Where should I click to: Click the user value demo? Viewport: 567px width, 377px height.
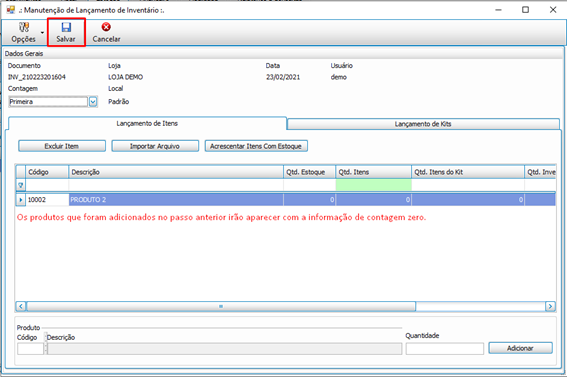point(338,77)
